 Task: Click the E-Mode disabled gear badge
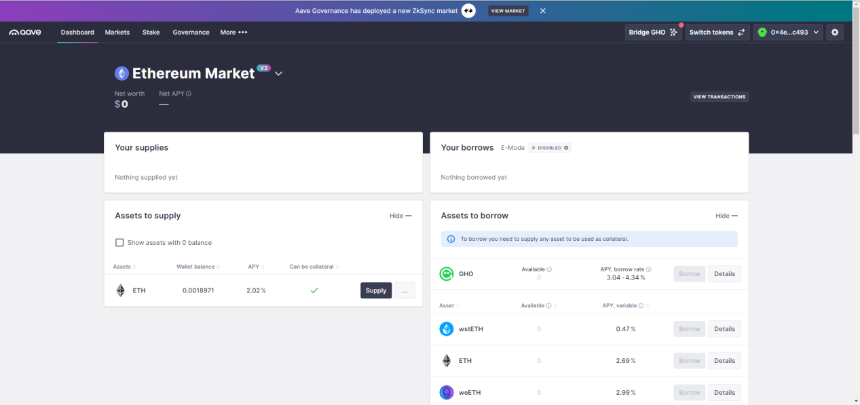click(550, 148)
